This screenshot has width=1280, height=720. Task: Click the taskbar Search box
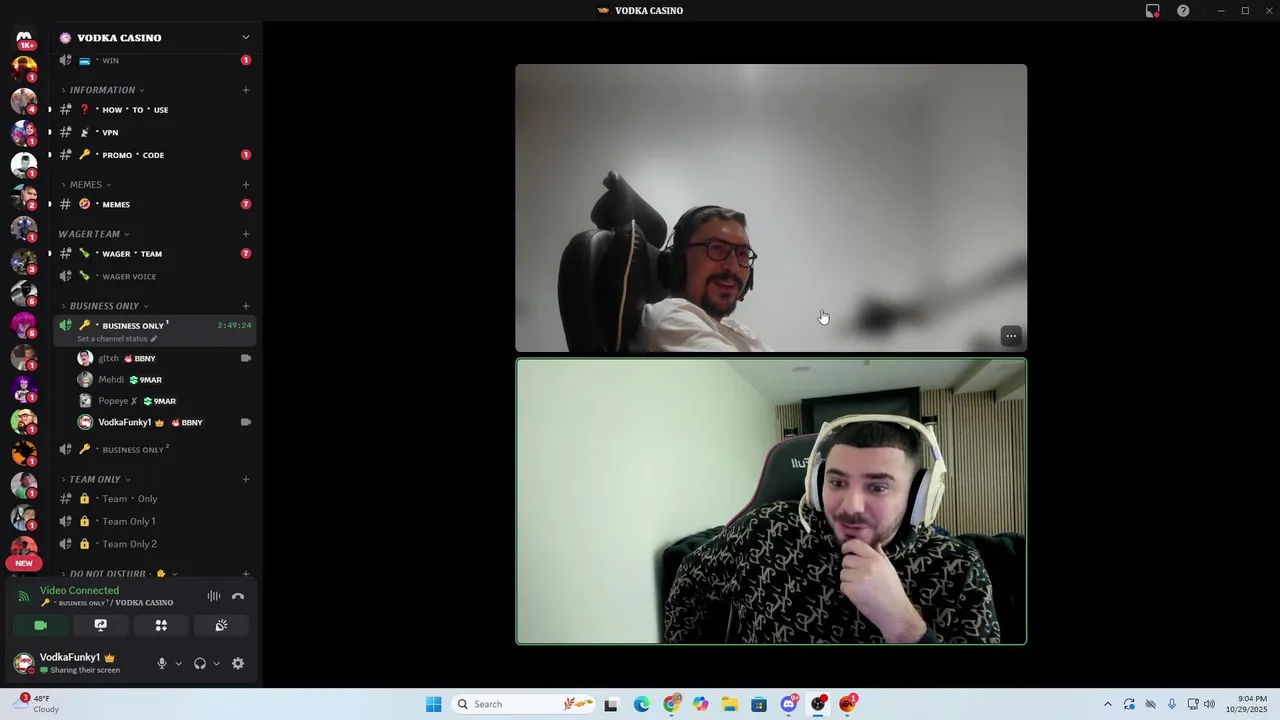524,704
